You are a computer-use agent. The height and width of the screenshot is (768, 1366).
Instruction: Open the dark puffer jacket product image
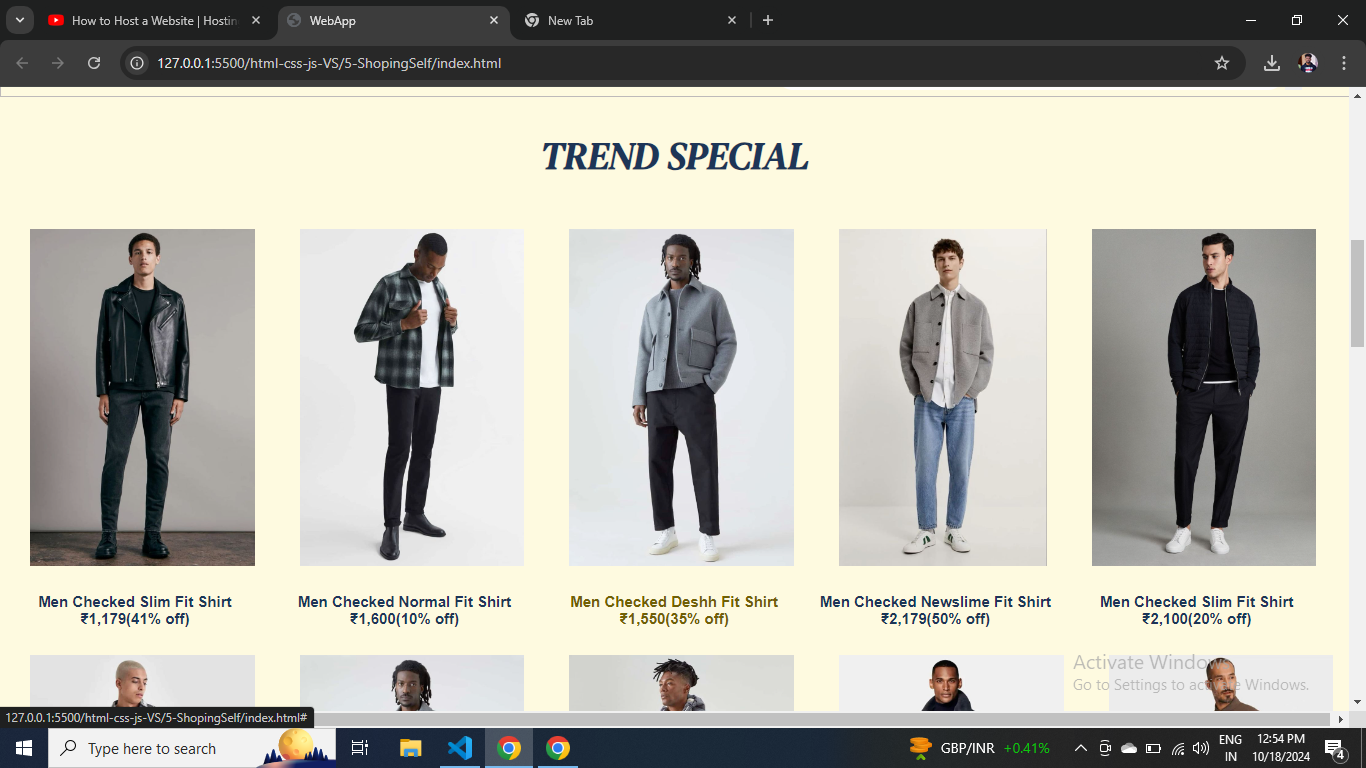[x=1204, y=397]
